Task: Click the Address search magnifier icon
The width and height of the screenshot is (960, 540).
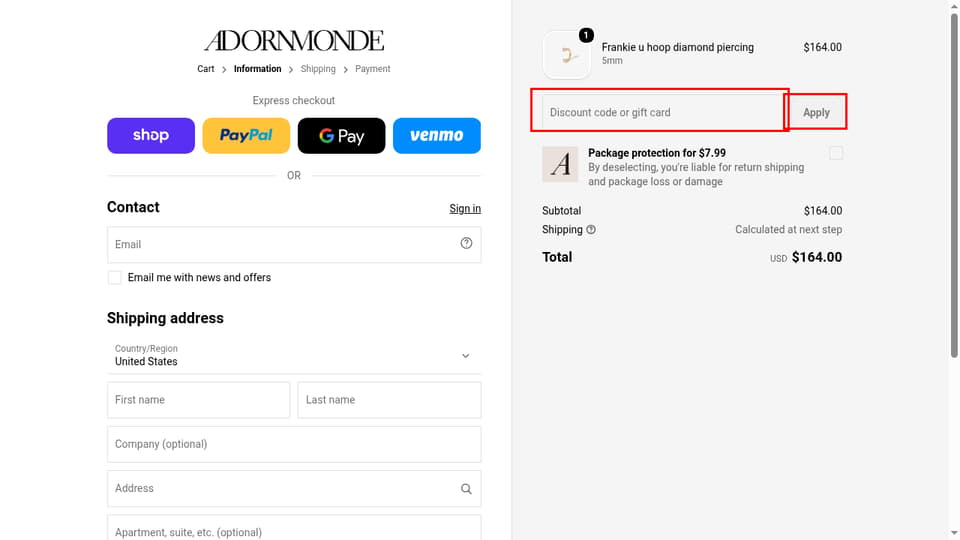Action: (466, 489)
